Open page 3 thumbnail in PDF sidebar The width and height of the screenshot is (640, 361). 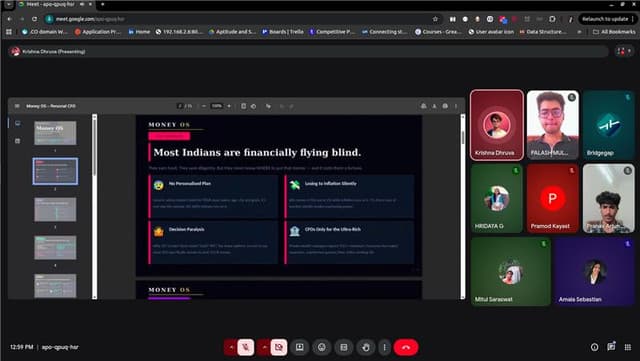(55, 209)
